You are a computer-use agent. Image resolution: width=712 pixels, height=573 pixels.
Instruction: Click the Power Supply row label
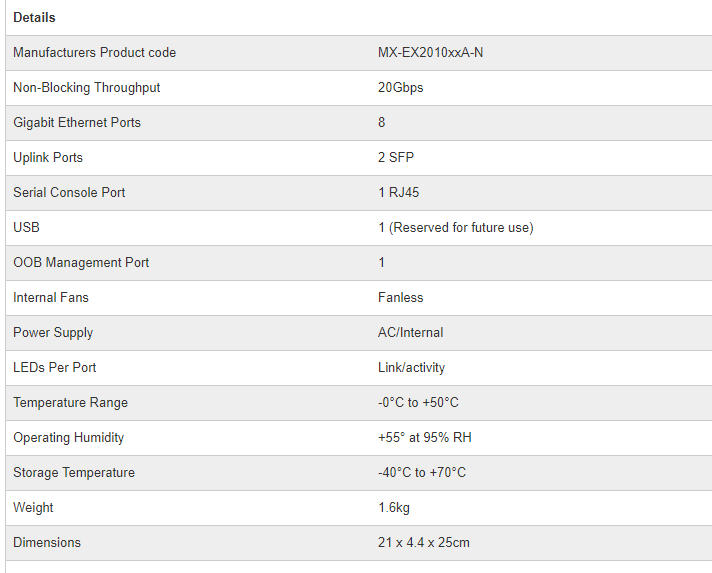(53, 333)
